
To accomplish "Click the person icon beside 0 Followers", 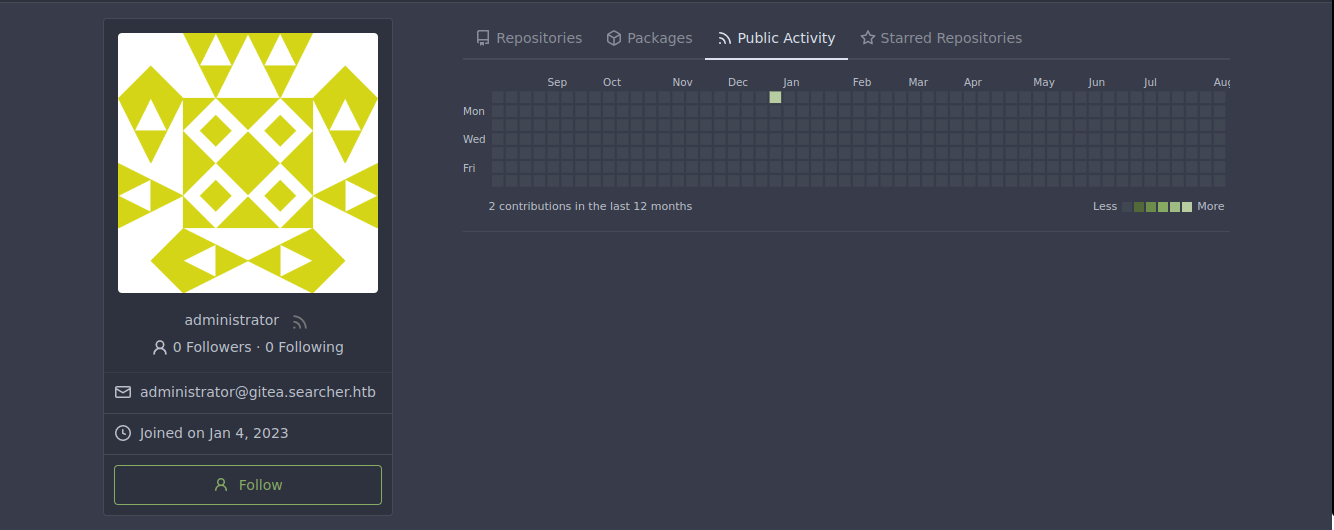I will point(160,348).
